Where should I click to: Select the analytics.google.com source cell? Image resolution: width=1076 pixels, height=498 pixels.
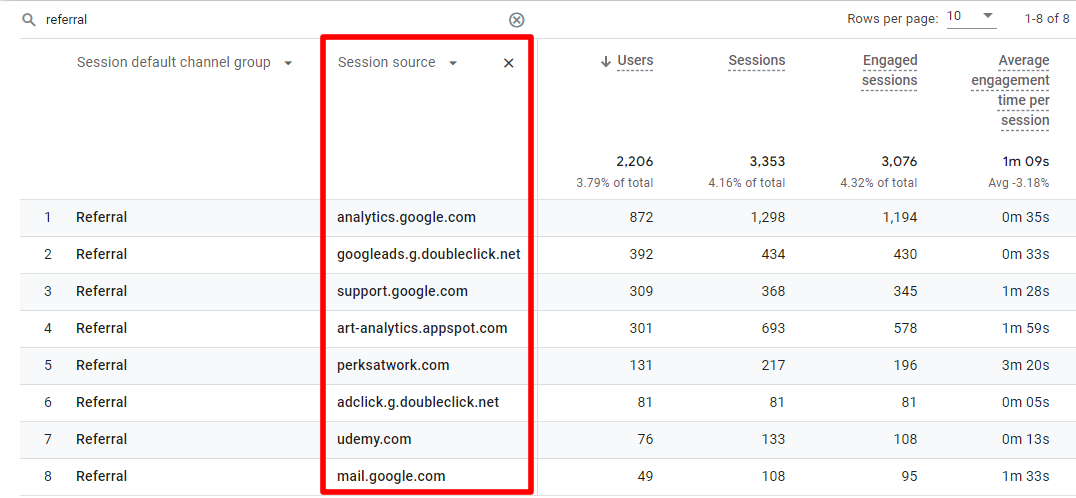(406, 217)
